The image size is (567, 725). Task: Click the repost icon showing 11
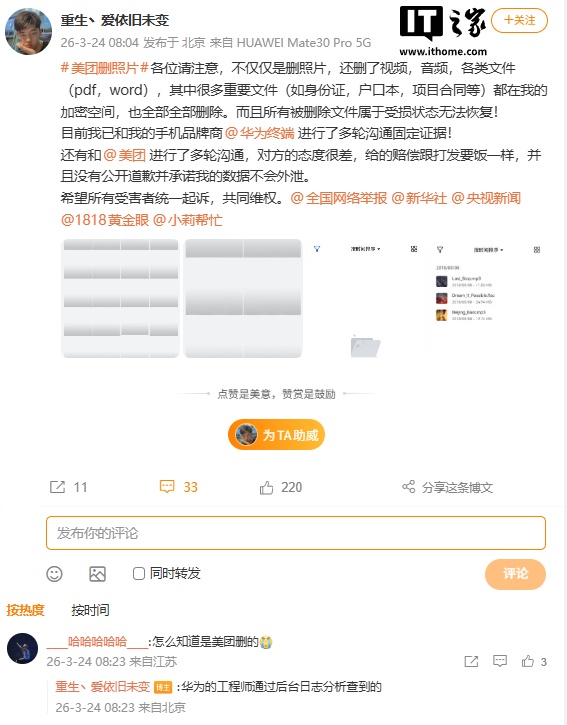57,487
